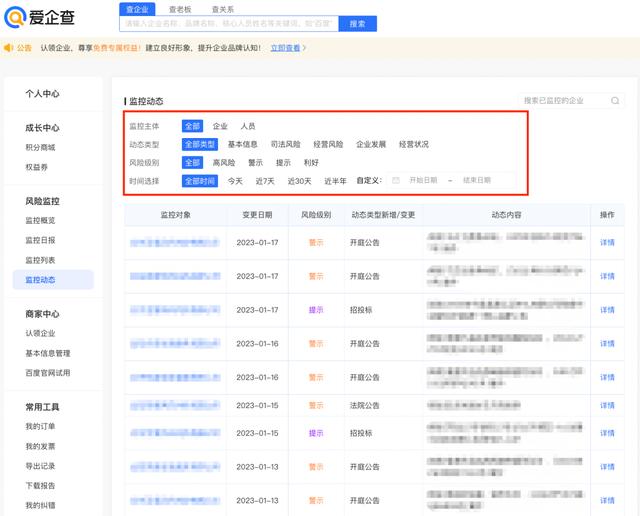Click 监控对象 column header
The image size is (640, 516).
(x=176, y=215)
